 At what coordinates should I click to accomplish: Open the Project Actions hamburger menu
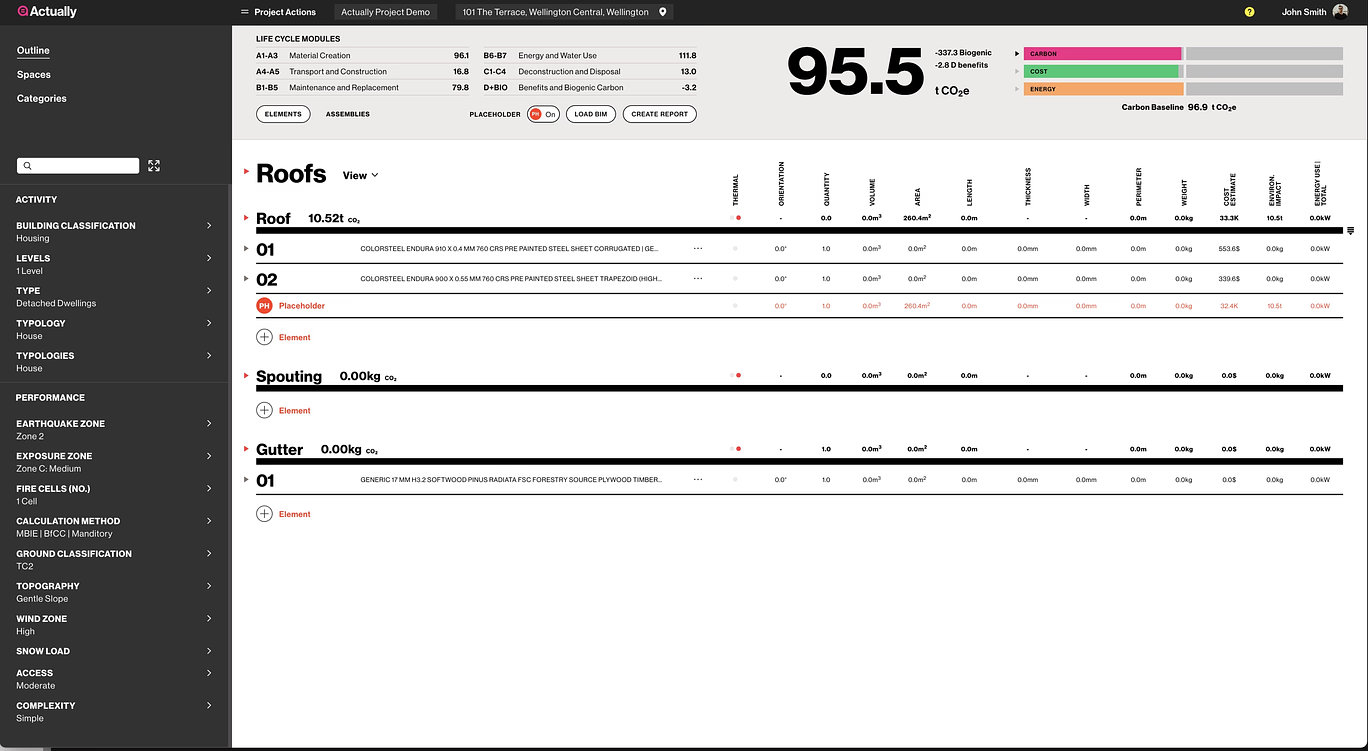tap(245, 12)
